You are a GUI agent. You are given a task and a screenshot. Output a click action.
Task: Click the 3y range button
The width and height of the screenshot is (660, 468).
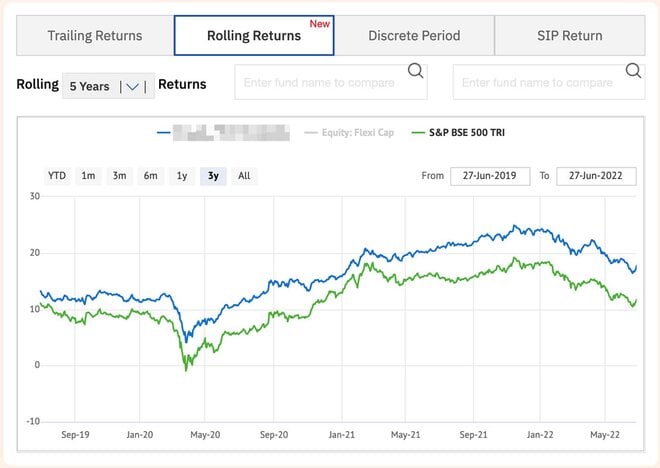click(213, 176)
